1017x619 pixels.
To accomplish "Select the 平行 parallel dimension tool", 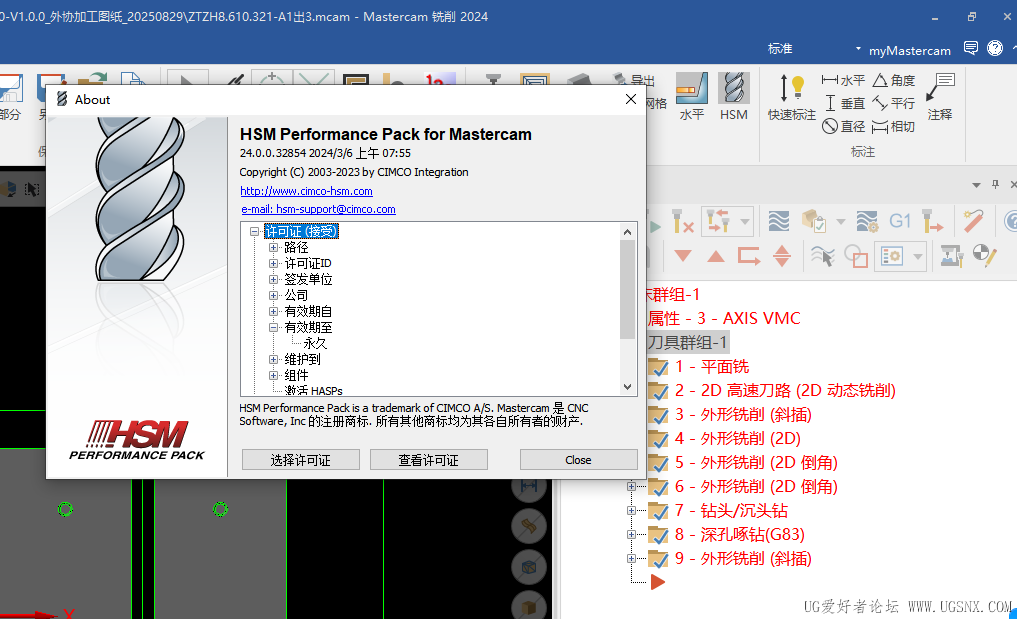I will (x=893, y=103).
